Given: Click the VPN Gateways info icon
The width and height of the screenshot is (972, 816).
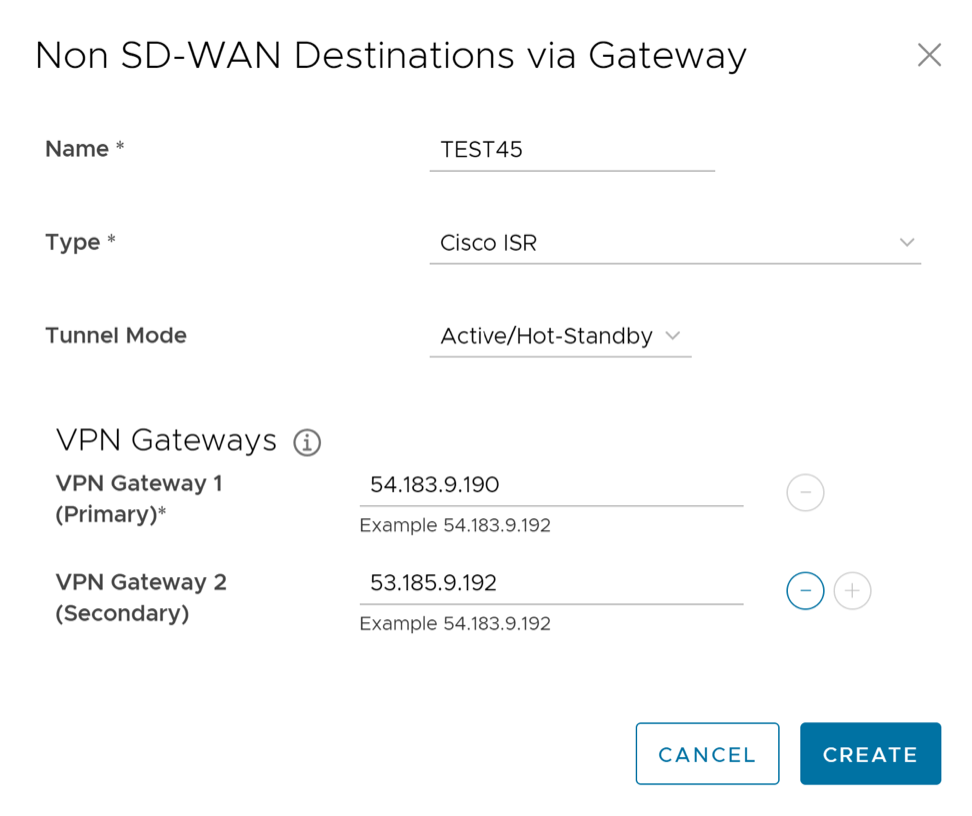Looking at the screenshot, I should tap(307, 442).
